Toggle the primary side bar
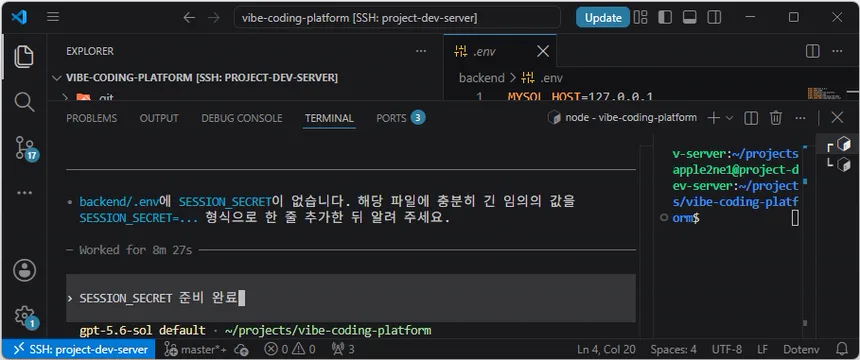This screenshot has width=860, height=360. (x=665, y=18)
